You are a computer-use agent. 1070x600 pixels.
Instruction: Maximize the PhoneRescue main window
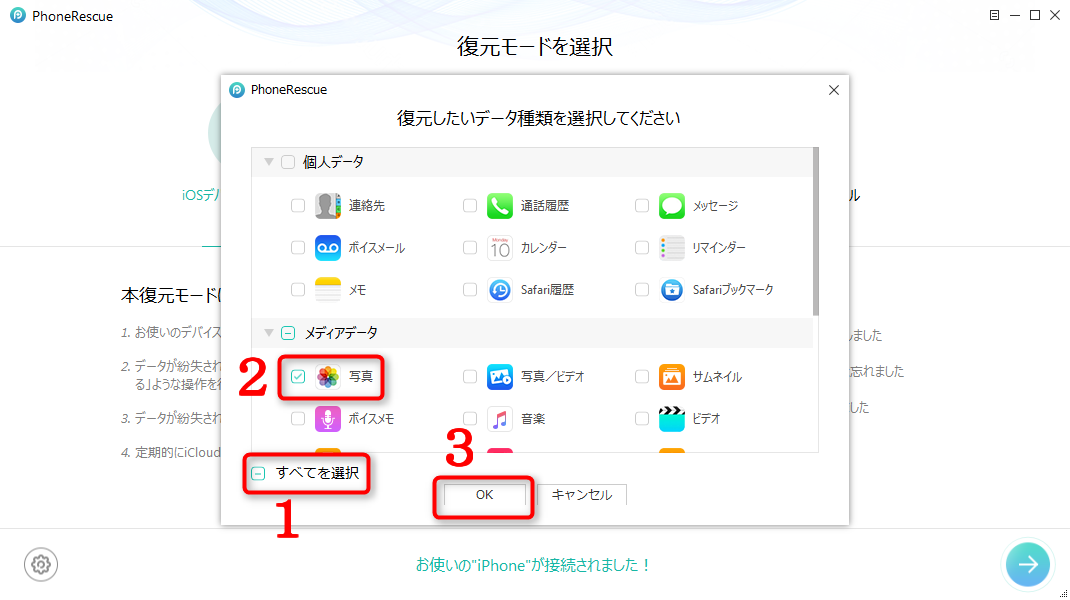[x=1035, y=15]
